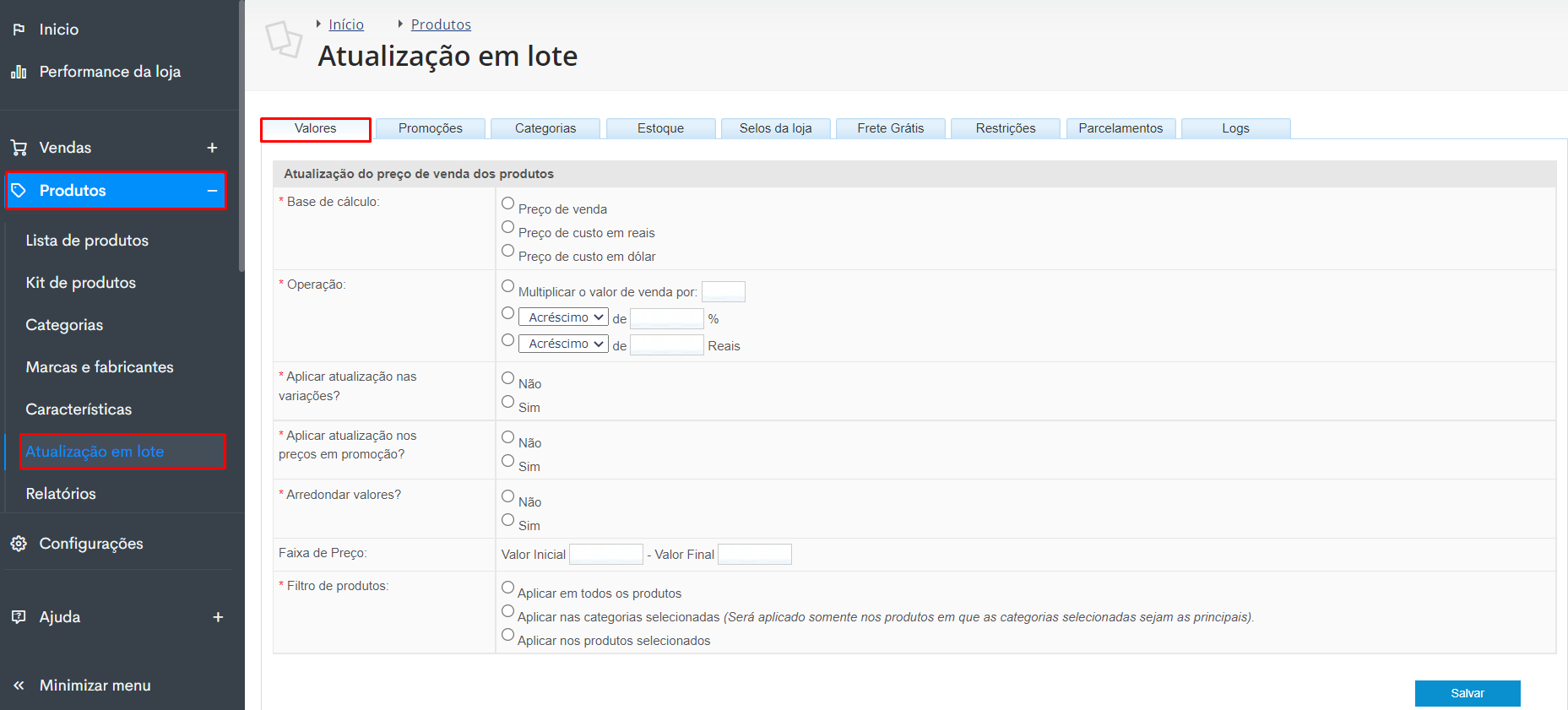Collapse the Produtos menu minus sign
1568x710 pixels.
tap(212, 191)
